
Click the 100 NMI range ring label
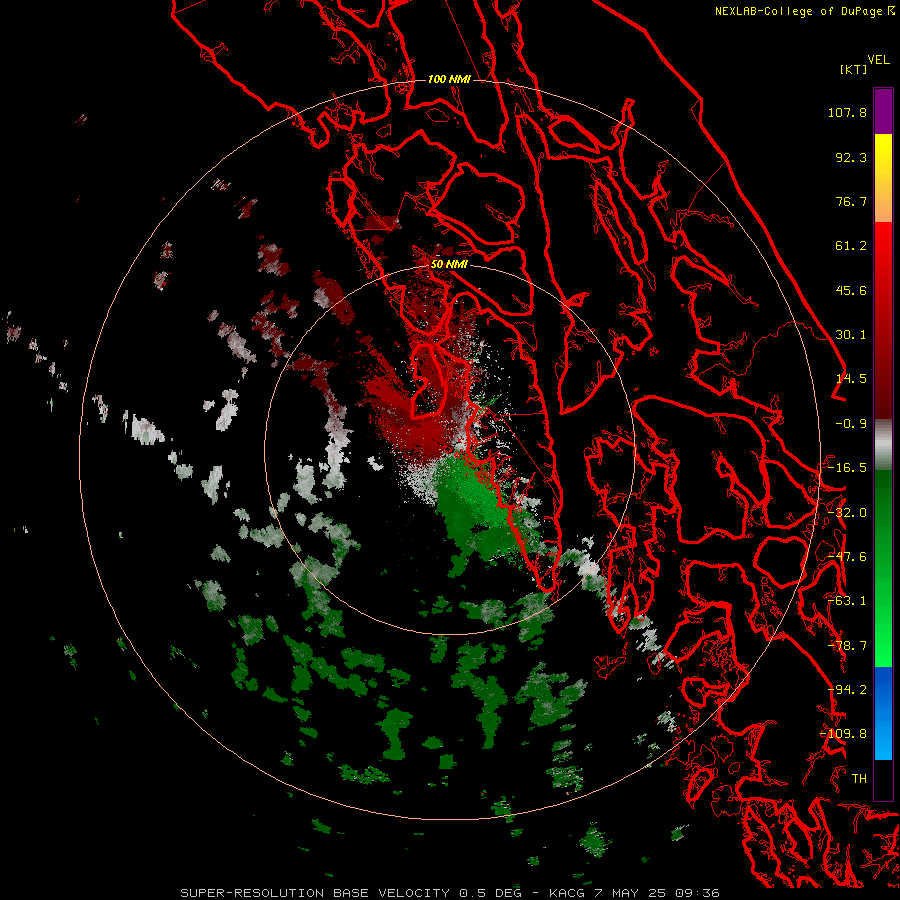[449, 79]
